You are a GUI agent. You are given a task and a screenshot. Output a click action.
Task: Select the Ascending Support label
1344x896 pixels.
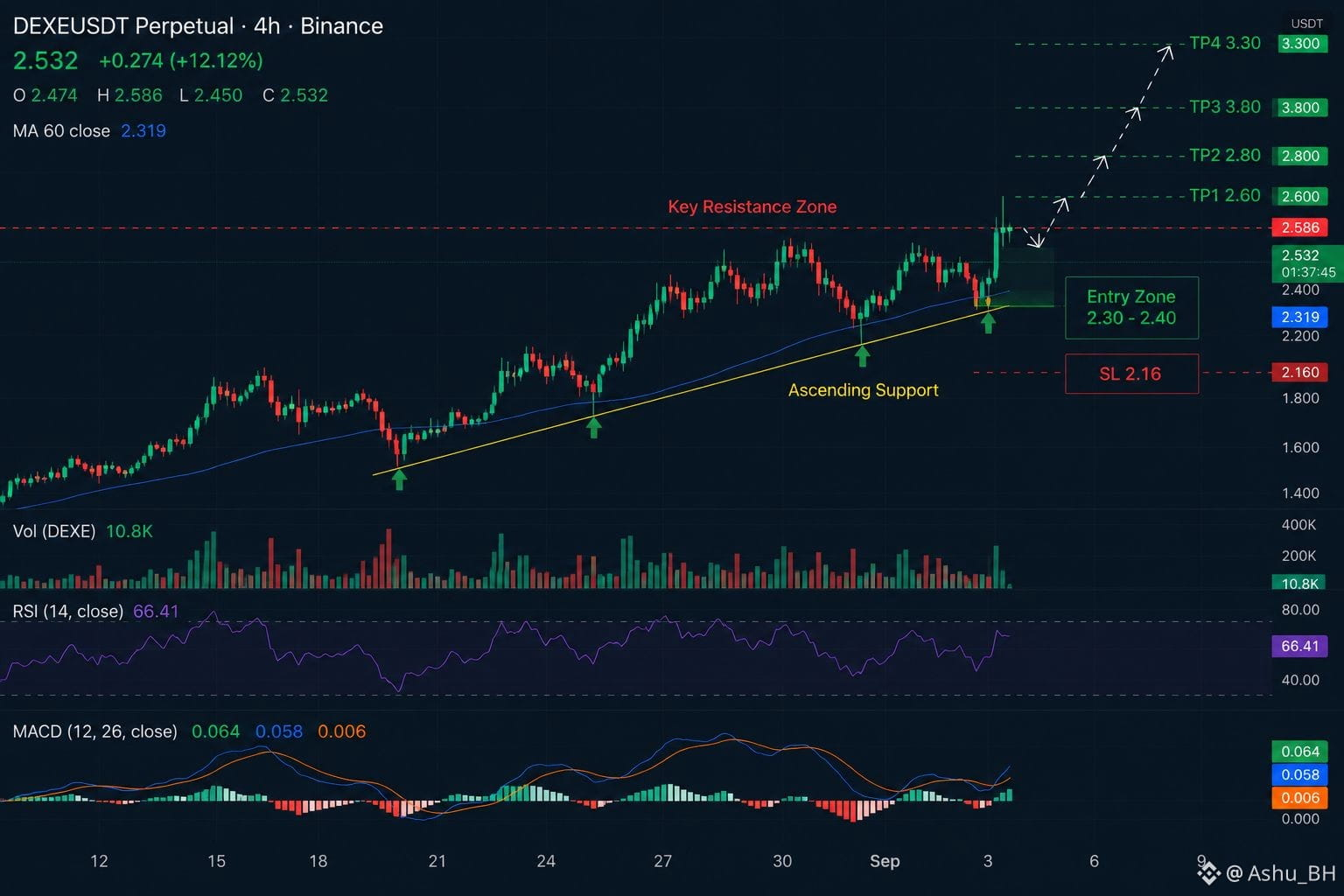click(x=864, y=390)
